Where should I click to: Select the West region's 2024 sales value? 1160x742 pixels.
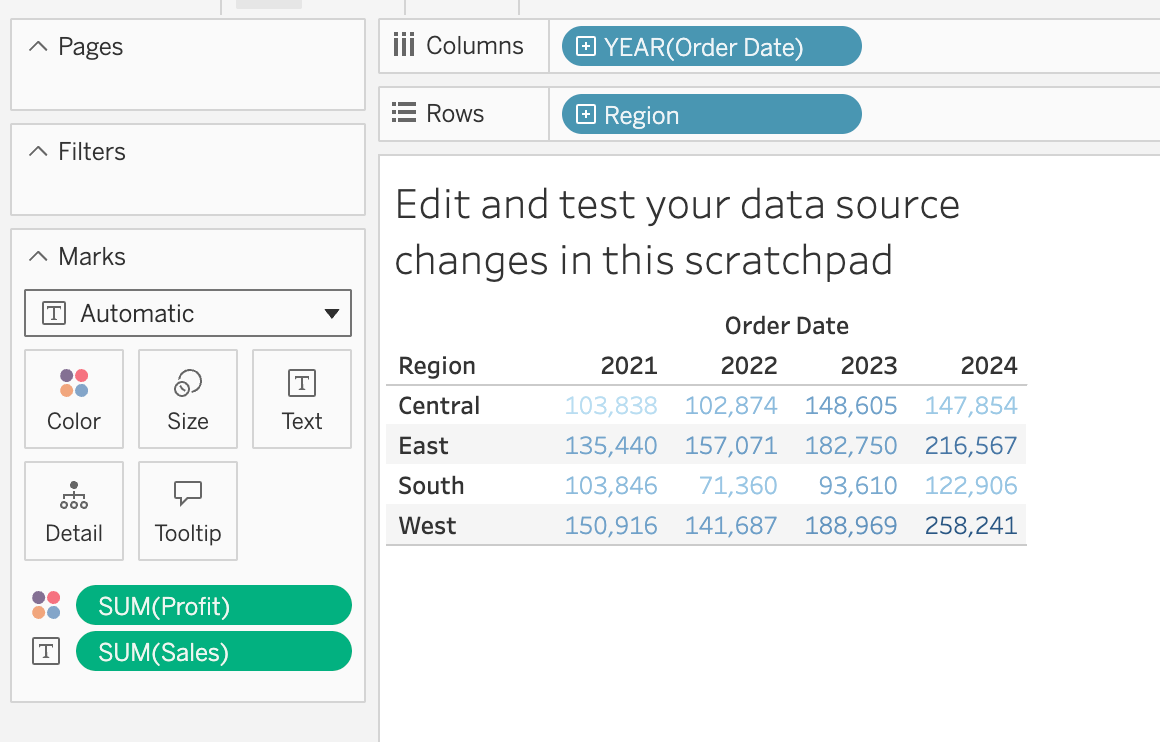pyautogui.click(x=970, y=524)
